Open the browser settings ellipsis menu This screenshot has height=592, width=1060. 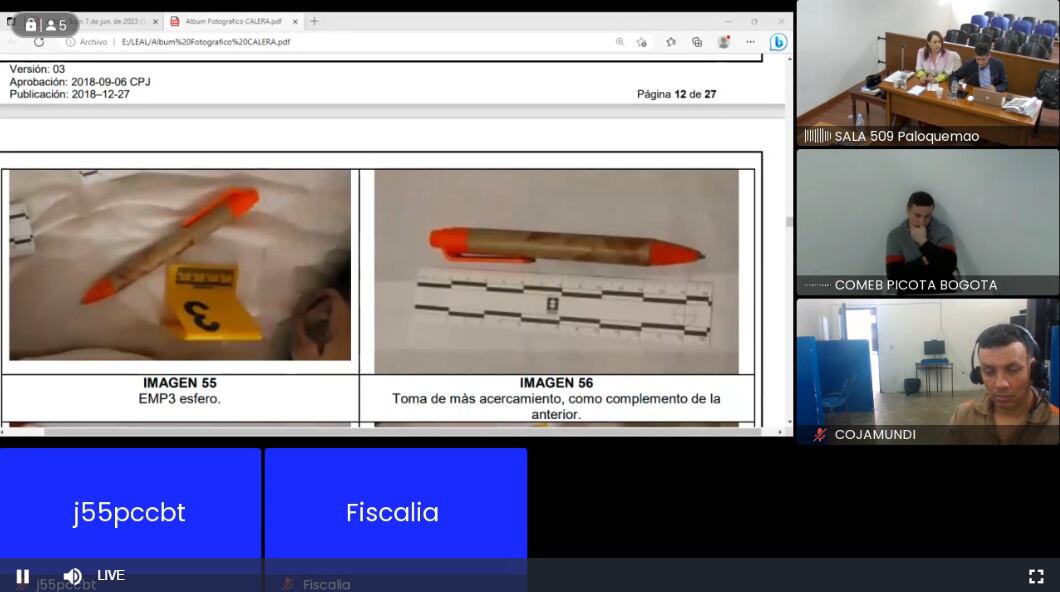click(750, 42)
